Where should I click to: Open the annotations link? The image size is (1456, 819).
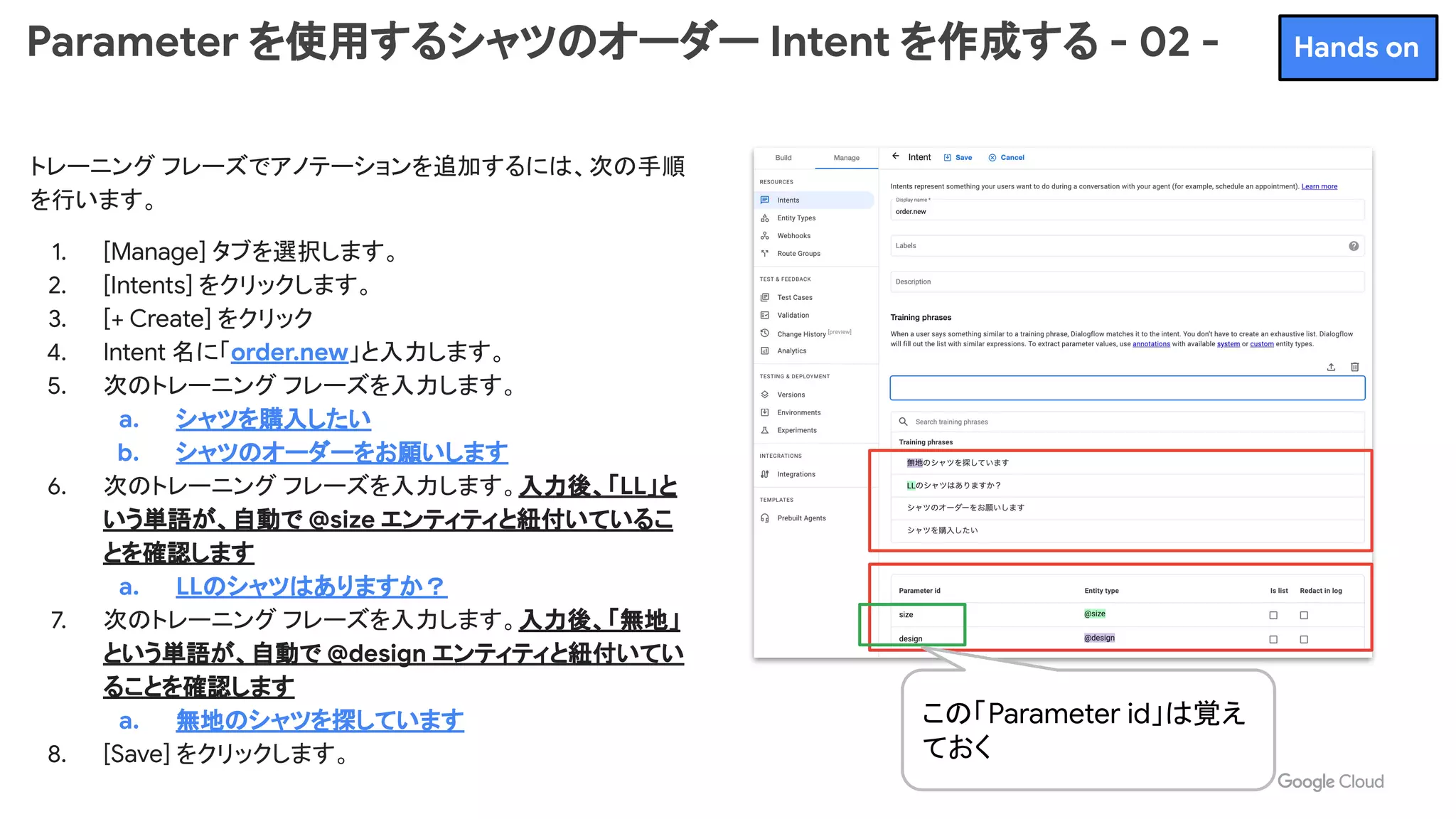click(1151, 344)
